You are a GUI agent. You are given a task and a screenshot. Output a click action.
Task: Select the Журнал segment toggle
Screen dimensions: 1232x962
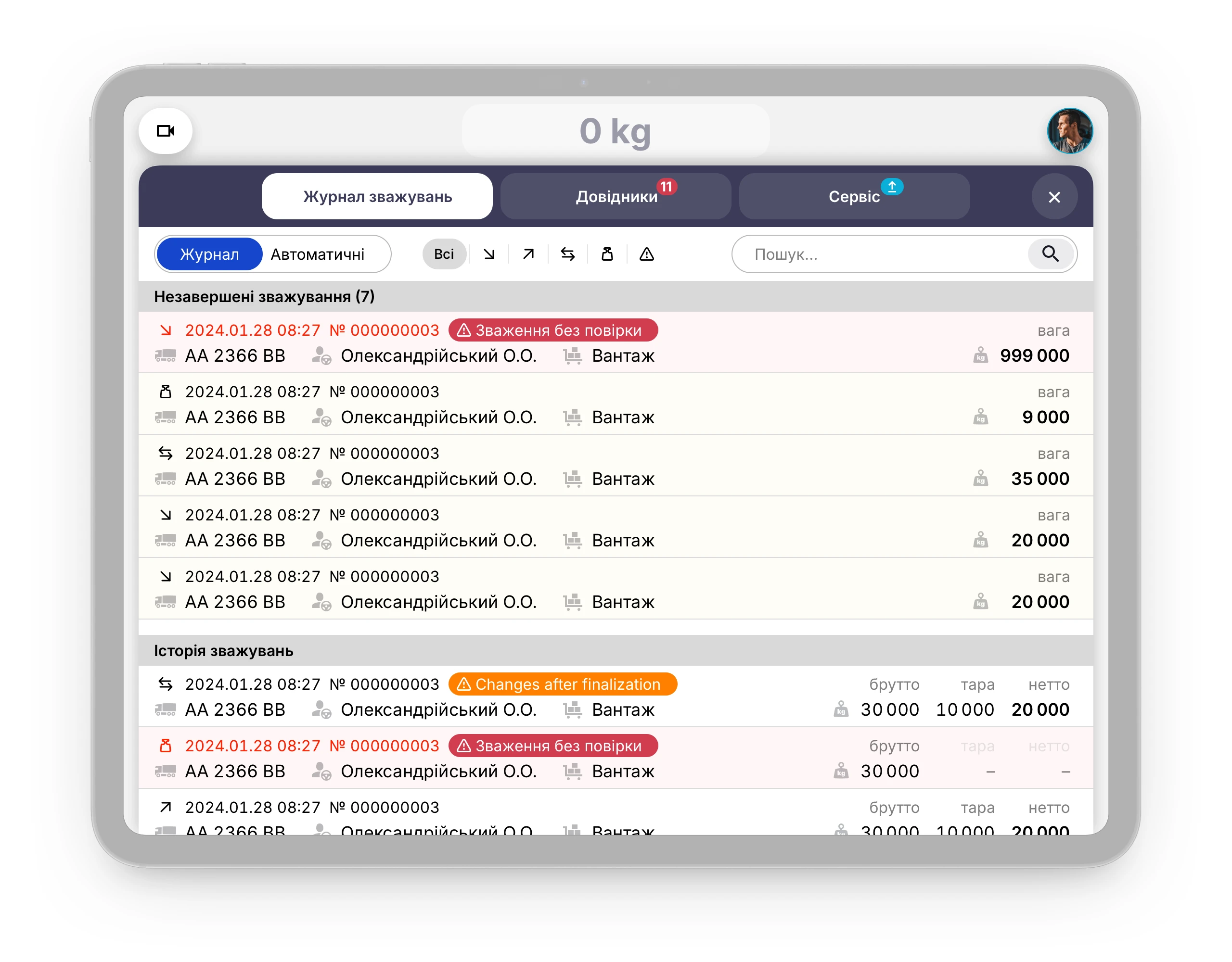point(209,254)
